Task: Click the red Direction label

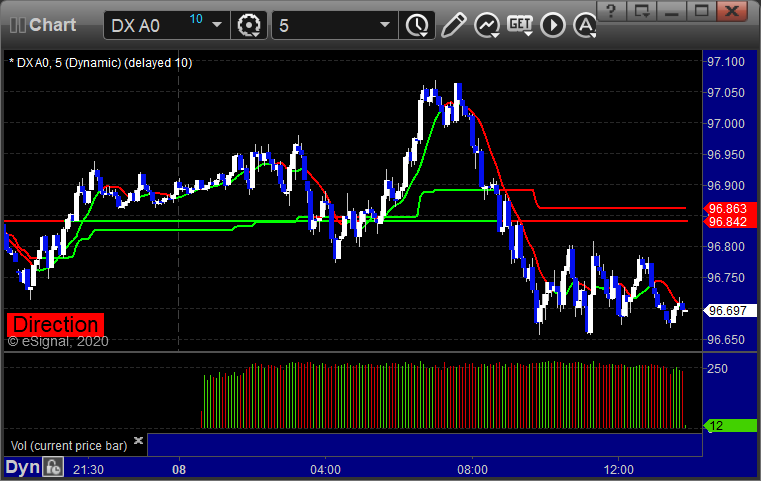Action: click(x=55, y=324)
